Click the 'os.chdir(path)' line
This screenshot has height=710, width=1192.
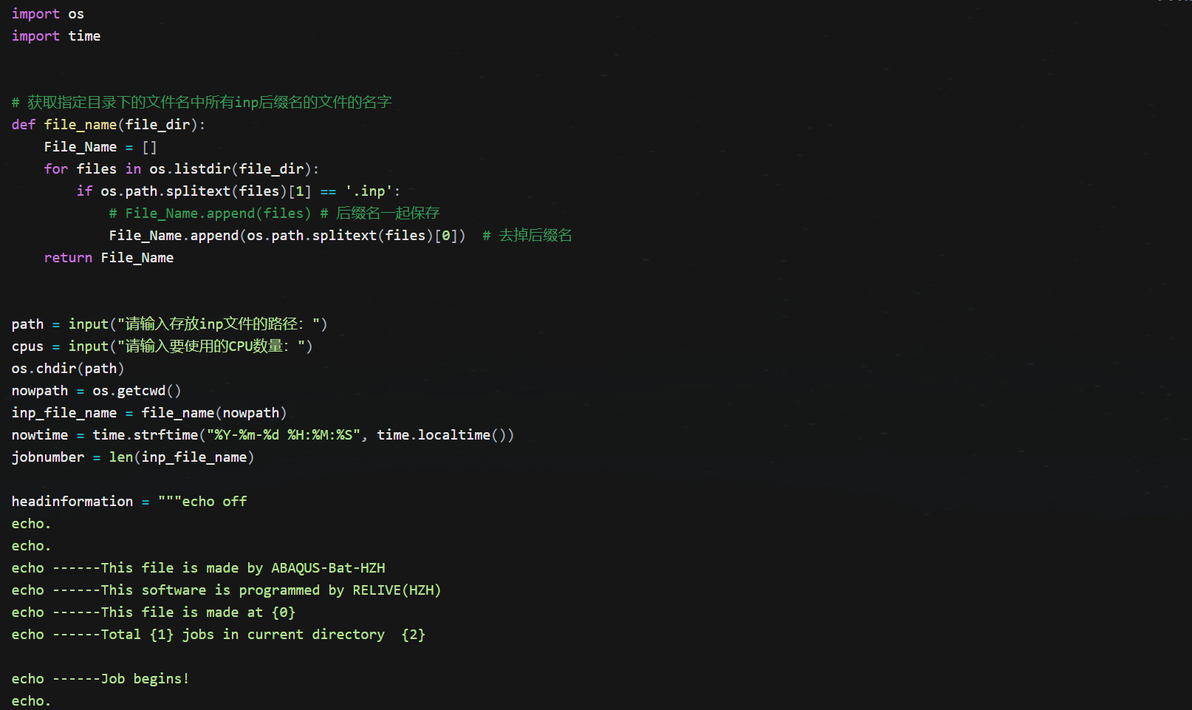click(68, 368)
